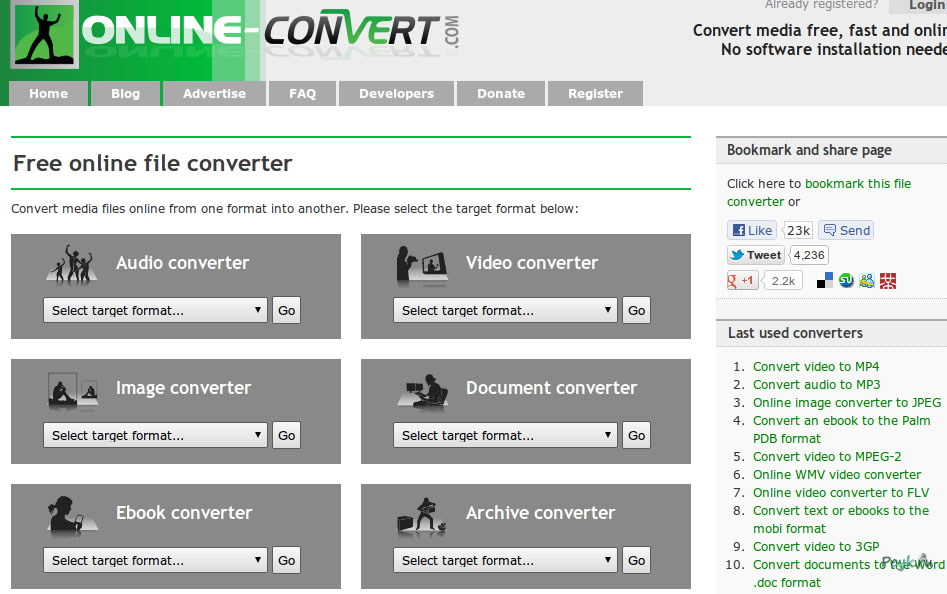Click the Audio converter dancing people icon
Viewport: 947px width, 594px height.
pos(72,264)
